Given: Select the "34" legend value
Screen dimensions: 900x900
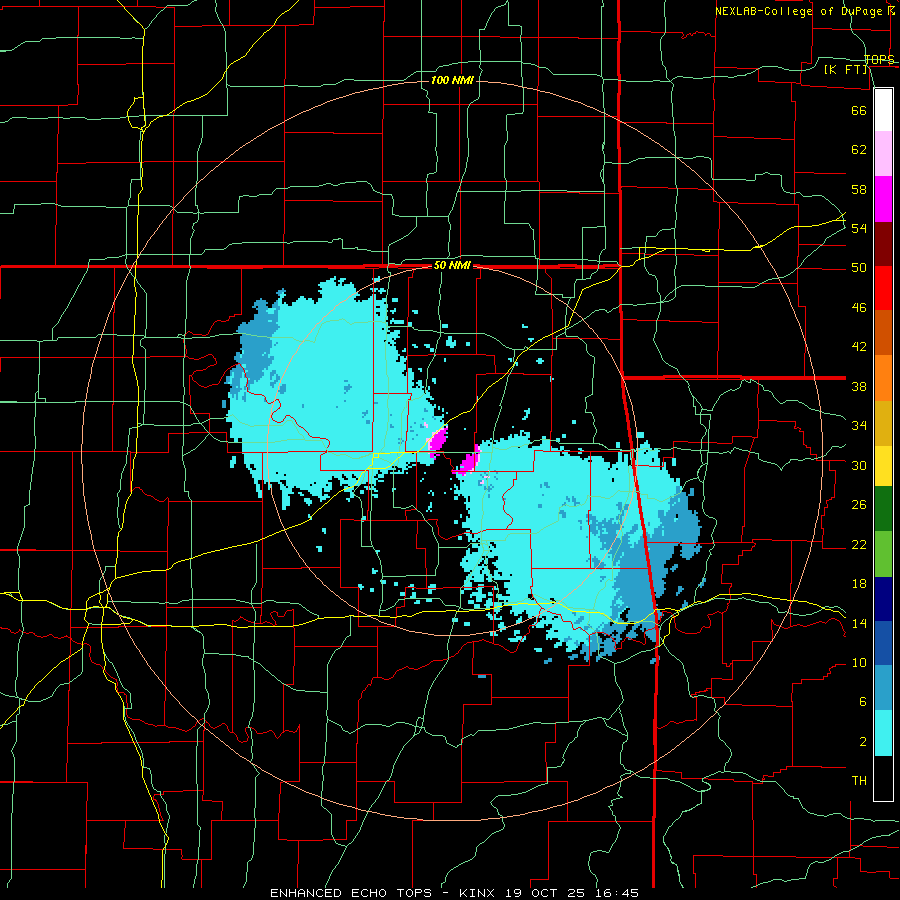Looking at the screenshot, I should point(859,426).
